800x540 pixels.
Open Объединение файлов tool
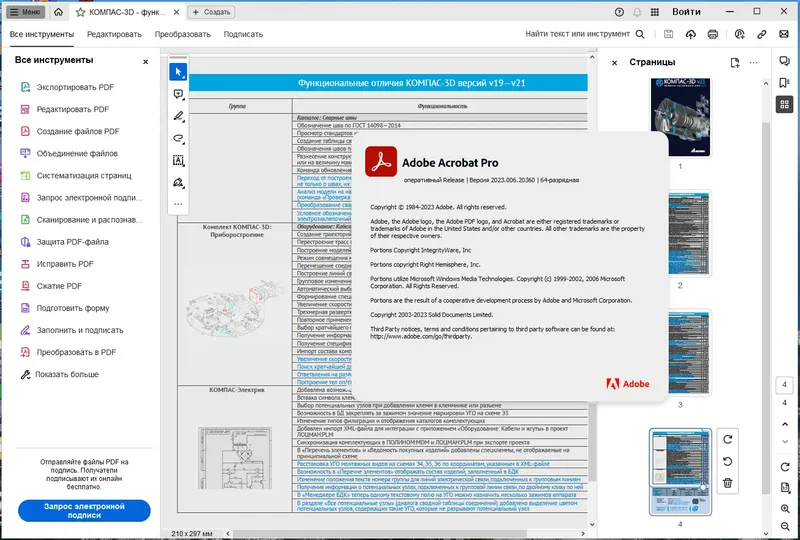(68, 153)
